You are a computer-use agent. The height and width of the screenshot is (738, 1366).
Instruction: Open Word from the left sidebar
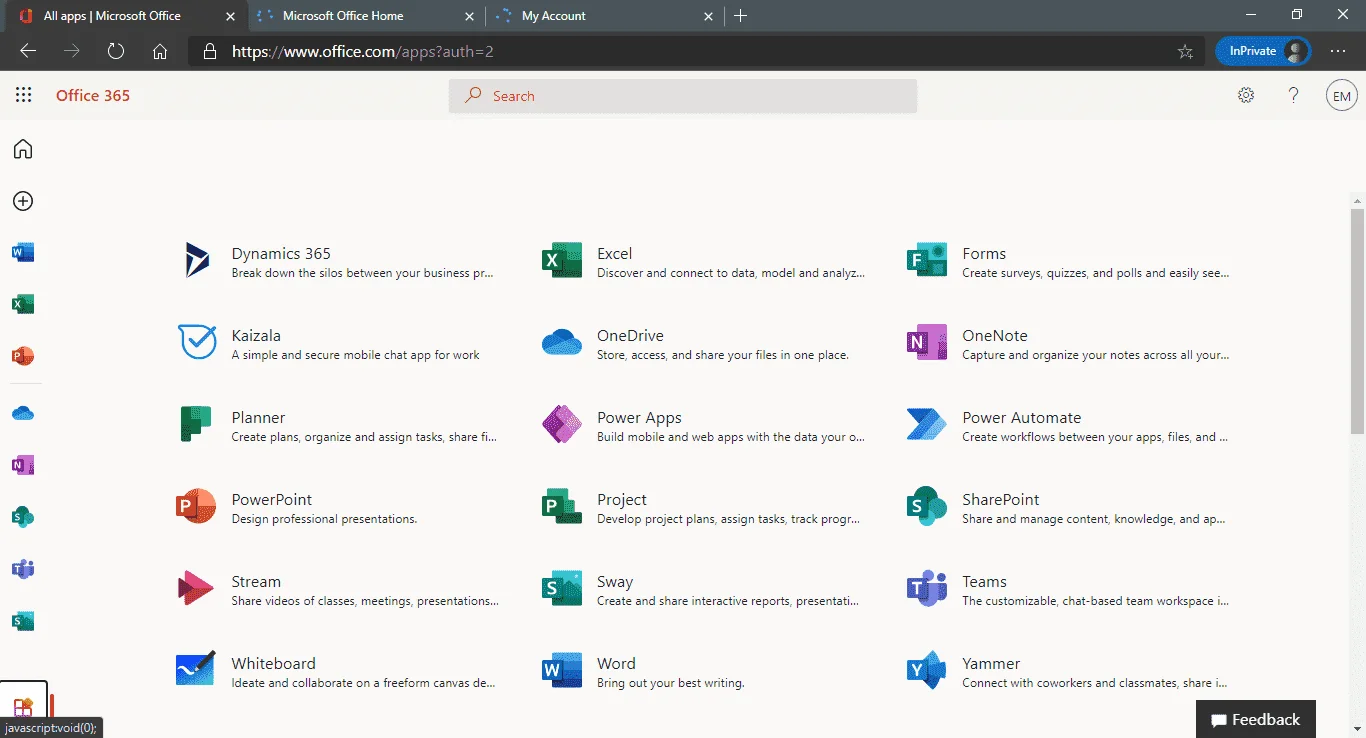[x=23, y=253]
